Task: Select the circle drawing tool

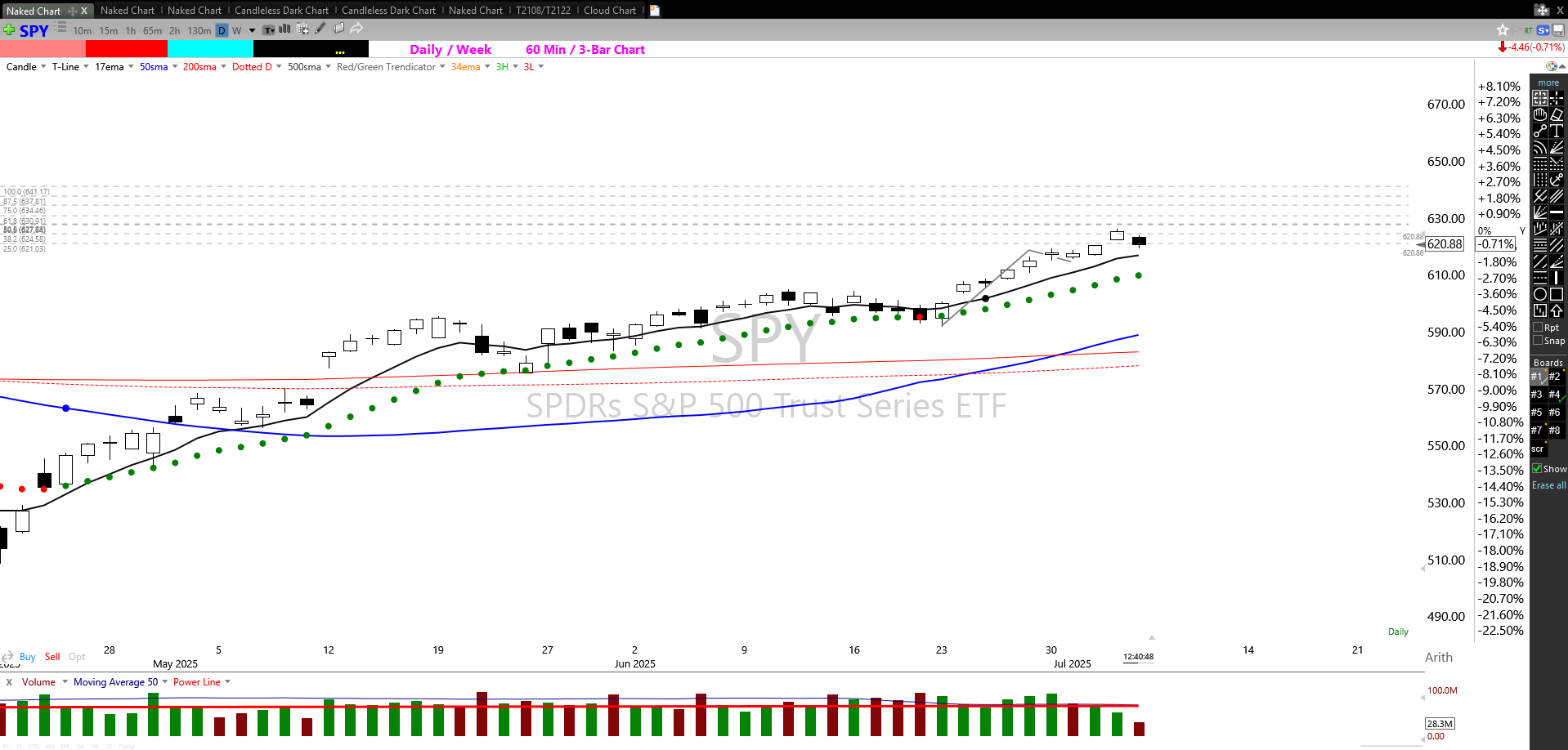Action: pos(1540,294)
